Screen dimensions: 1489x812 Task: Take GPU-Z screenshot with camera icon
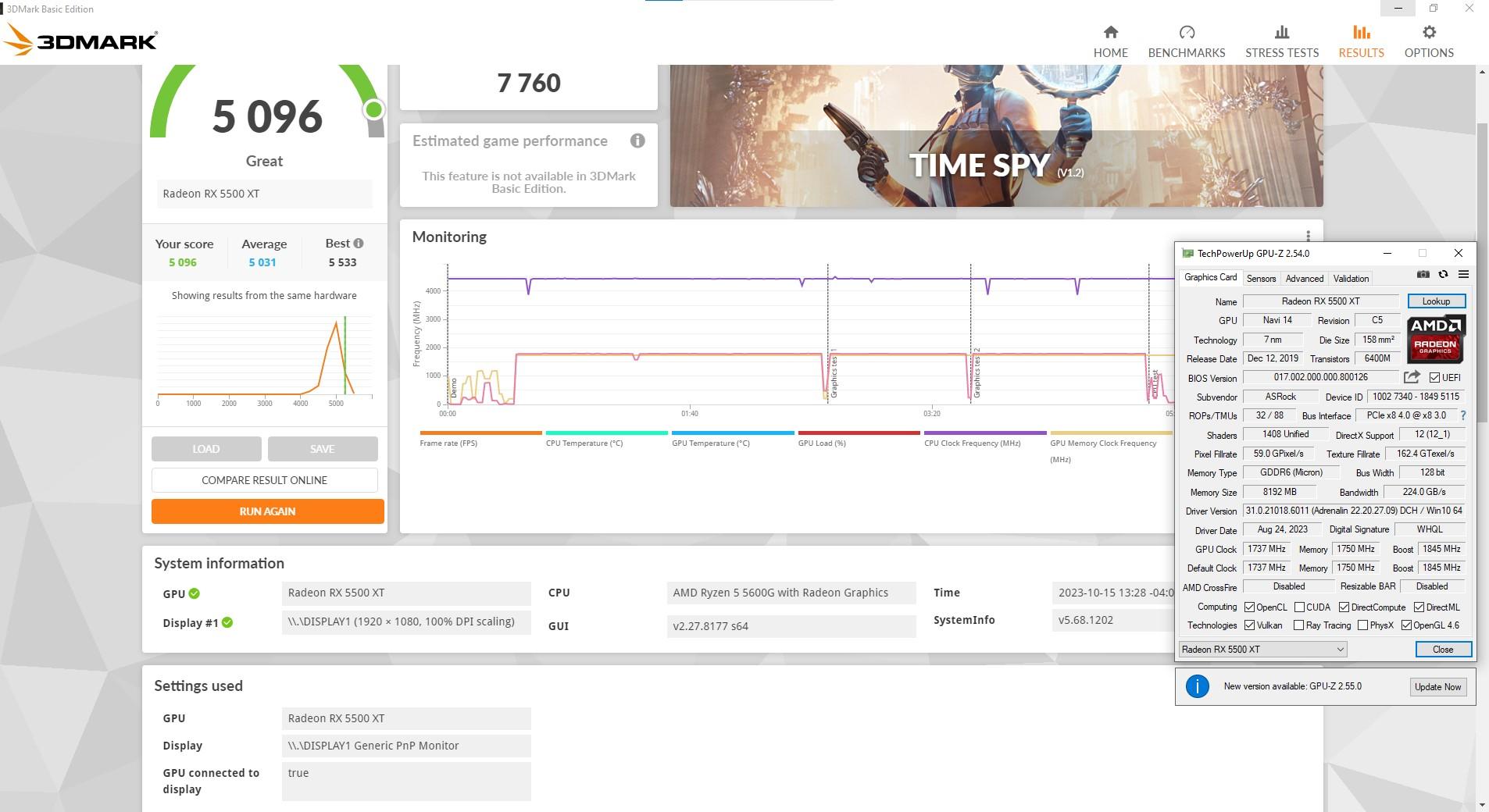(1423, 275)
